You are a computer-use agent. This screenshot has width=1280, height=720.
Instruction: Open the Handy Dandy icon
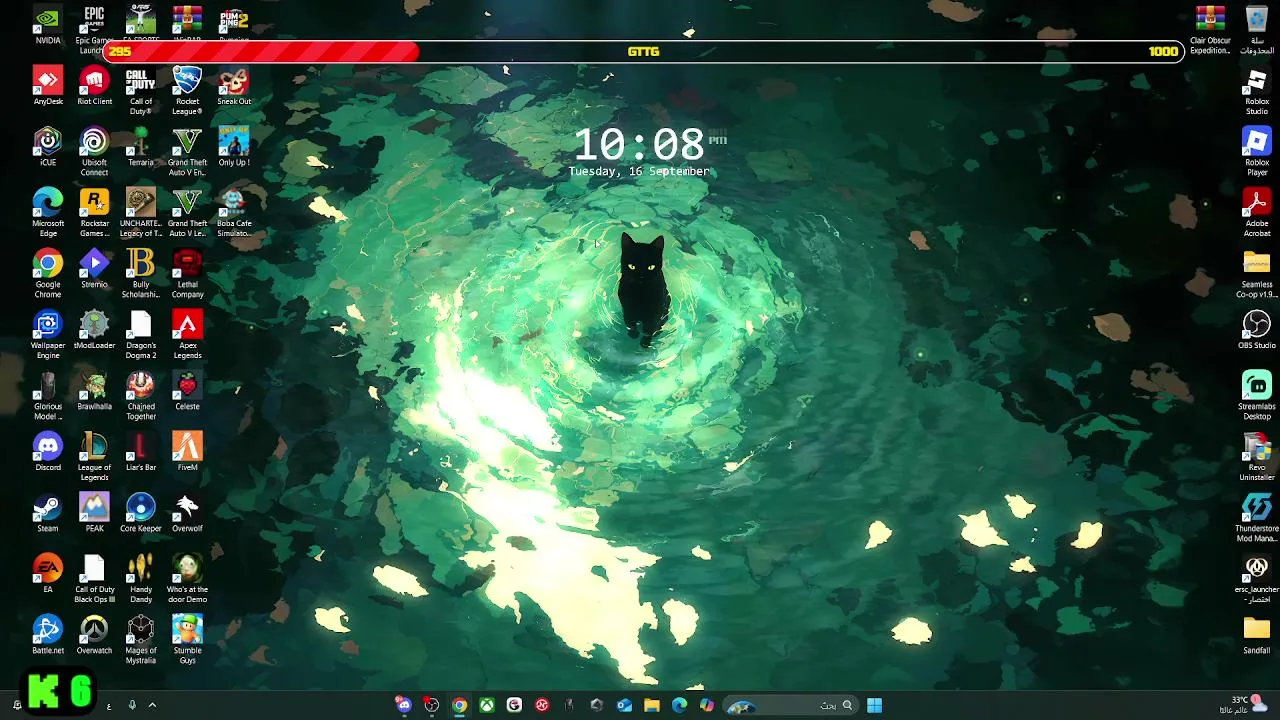[141, 578]
